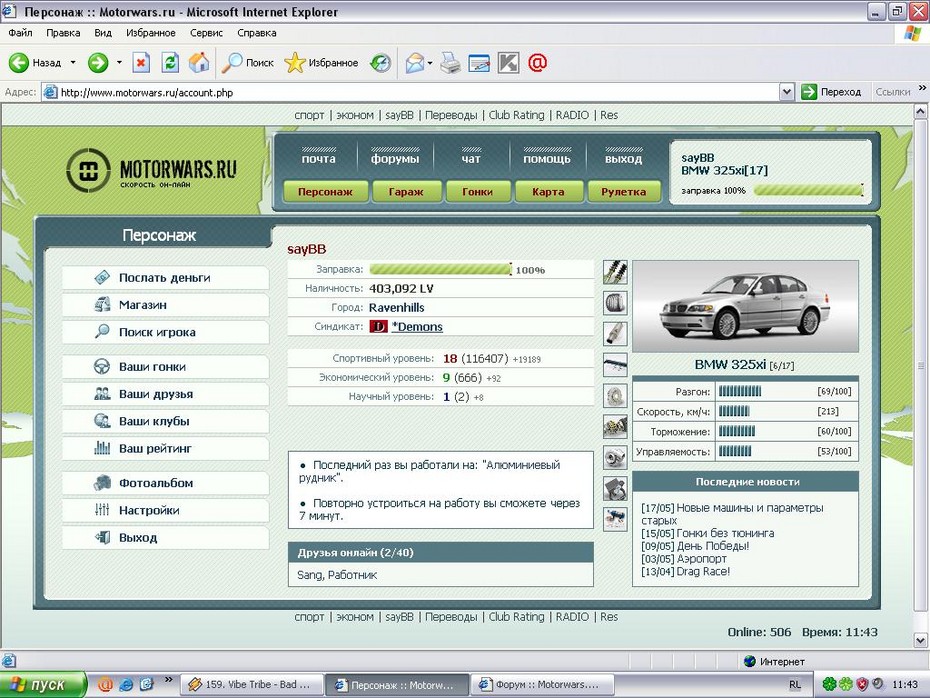Image resolution: width=930 pixels, height=698 pixels.
Task: Switch to Форум Motorwars taskbar window
Action: 542,684
